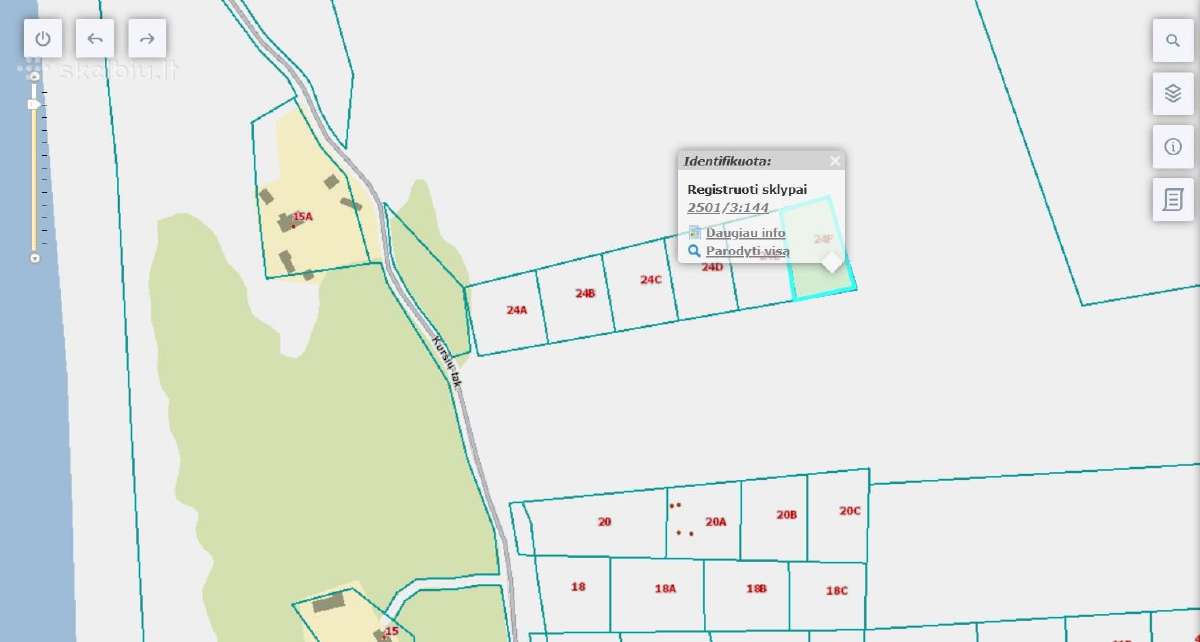
Task: Go back to the previous map extent
Action: [x=95, y=39]
